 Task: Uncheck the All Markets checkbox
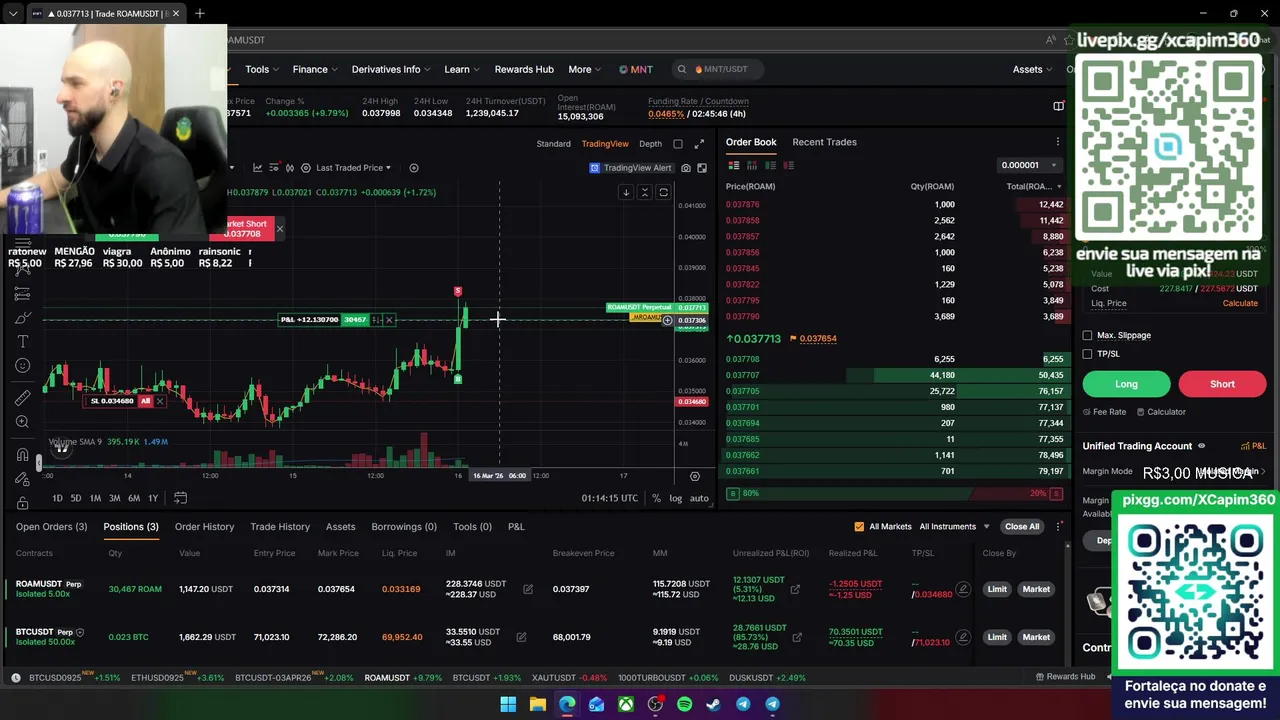[859, 527]
